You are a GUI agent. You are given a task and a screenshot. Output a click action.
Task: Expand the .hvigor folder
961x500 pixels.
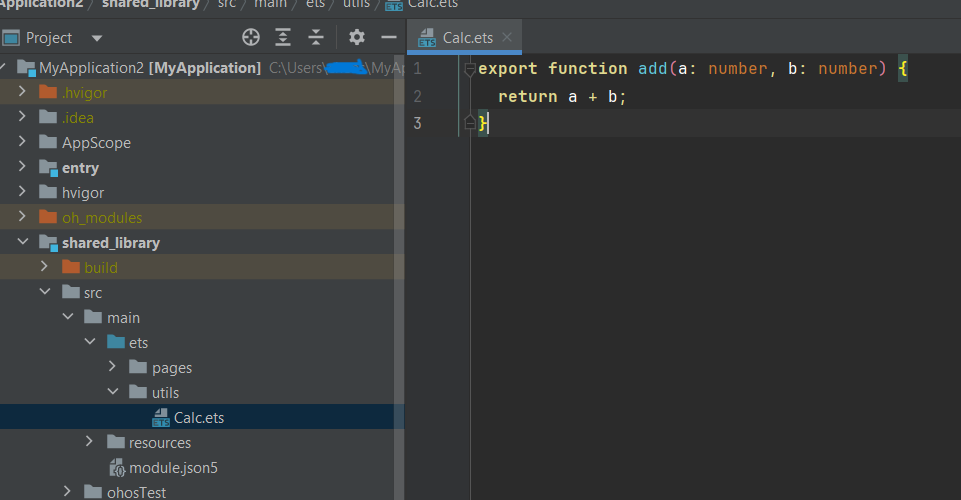(x=22, y=93)
